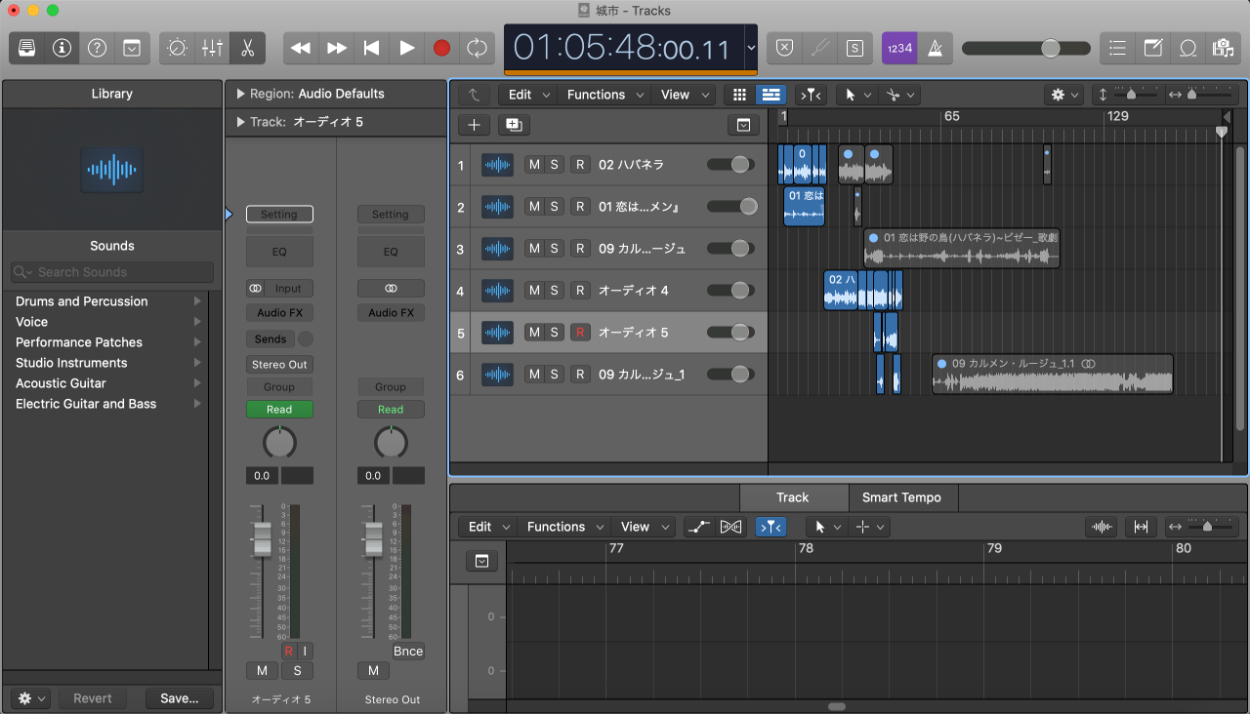
Task: Click the Stereo Out output button
Action: [x=279, y=364]
